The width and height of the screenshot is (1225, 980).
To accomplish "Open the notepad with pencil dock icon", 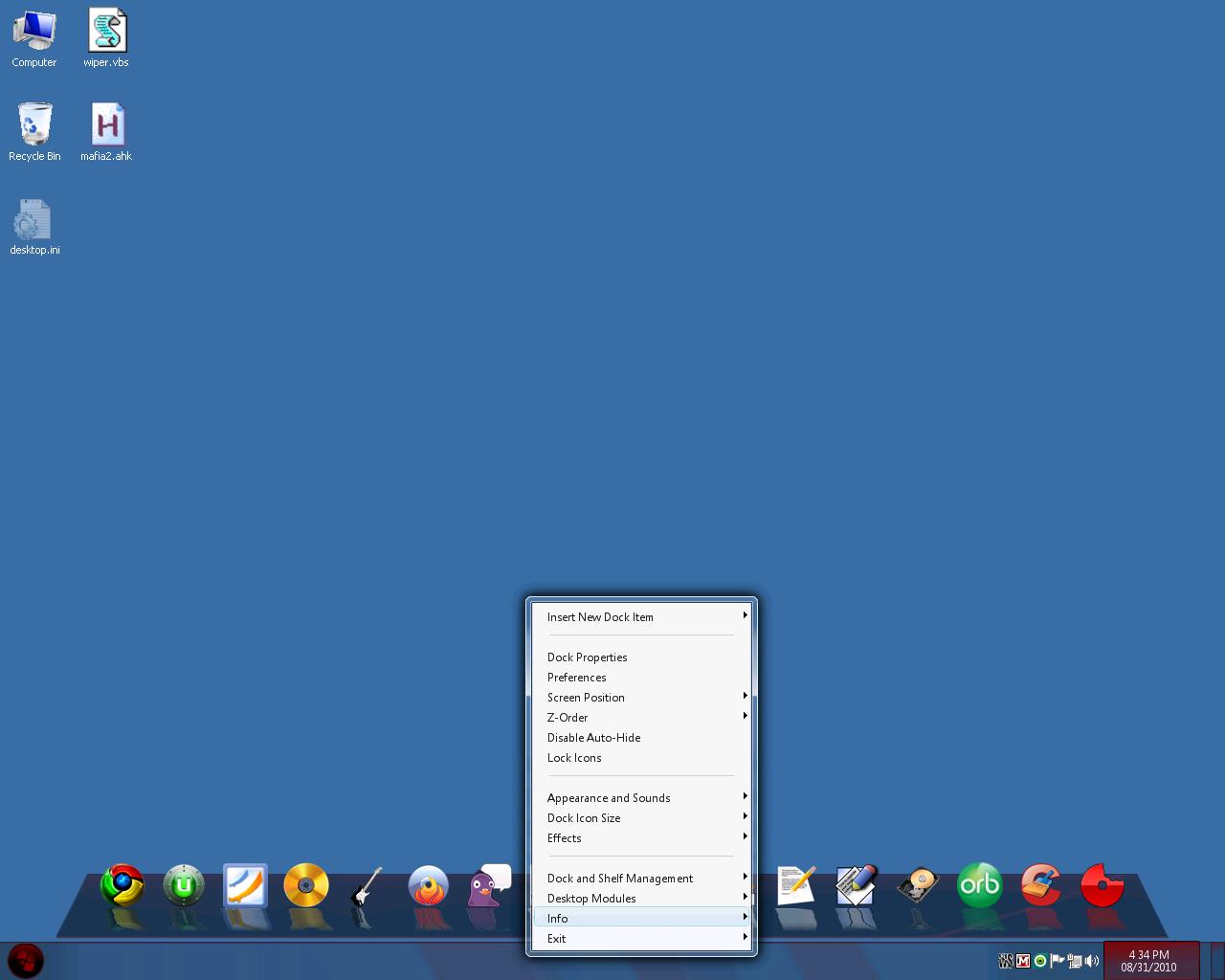I will click(795, 885).
